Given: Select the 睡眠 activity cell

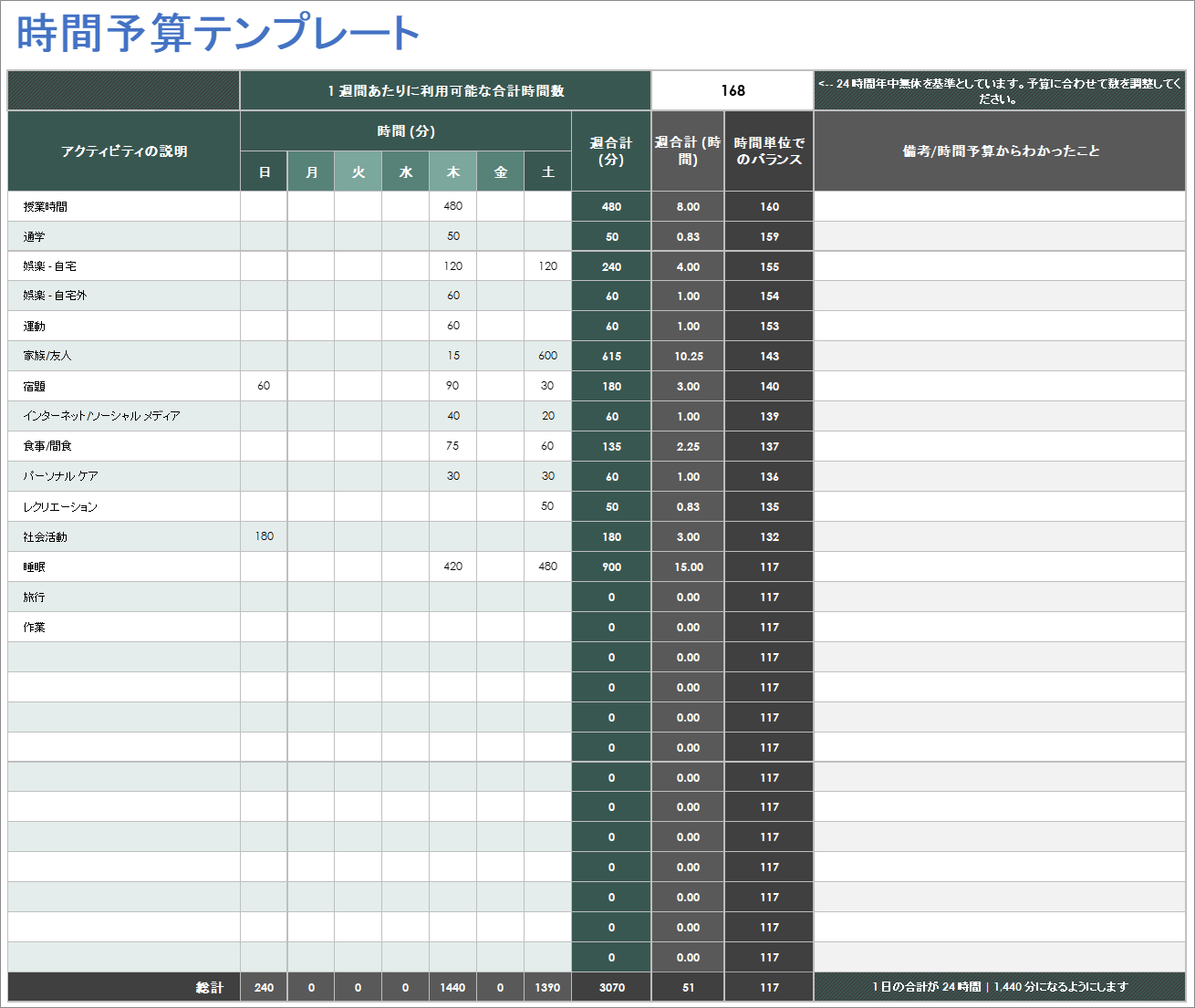Looking at the screenshot, I should [124, 566].
